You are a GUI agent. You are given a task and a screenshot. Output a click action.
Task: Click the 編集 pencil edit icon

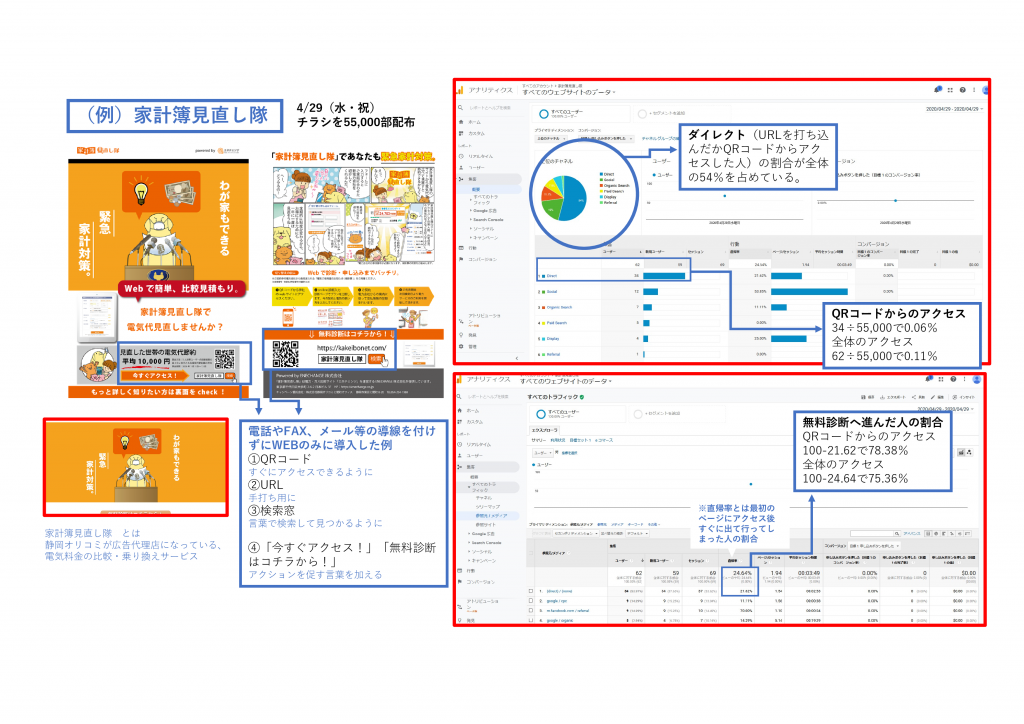pos(933,397)
